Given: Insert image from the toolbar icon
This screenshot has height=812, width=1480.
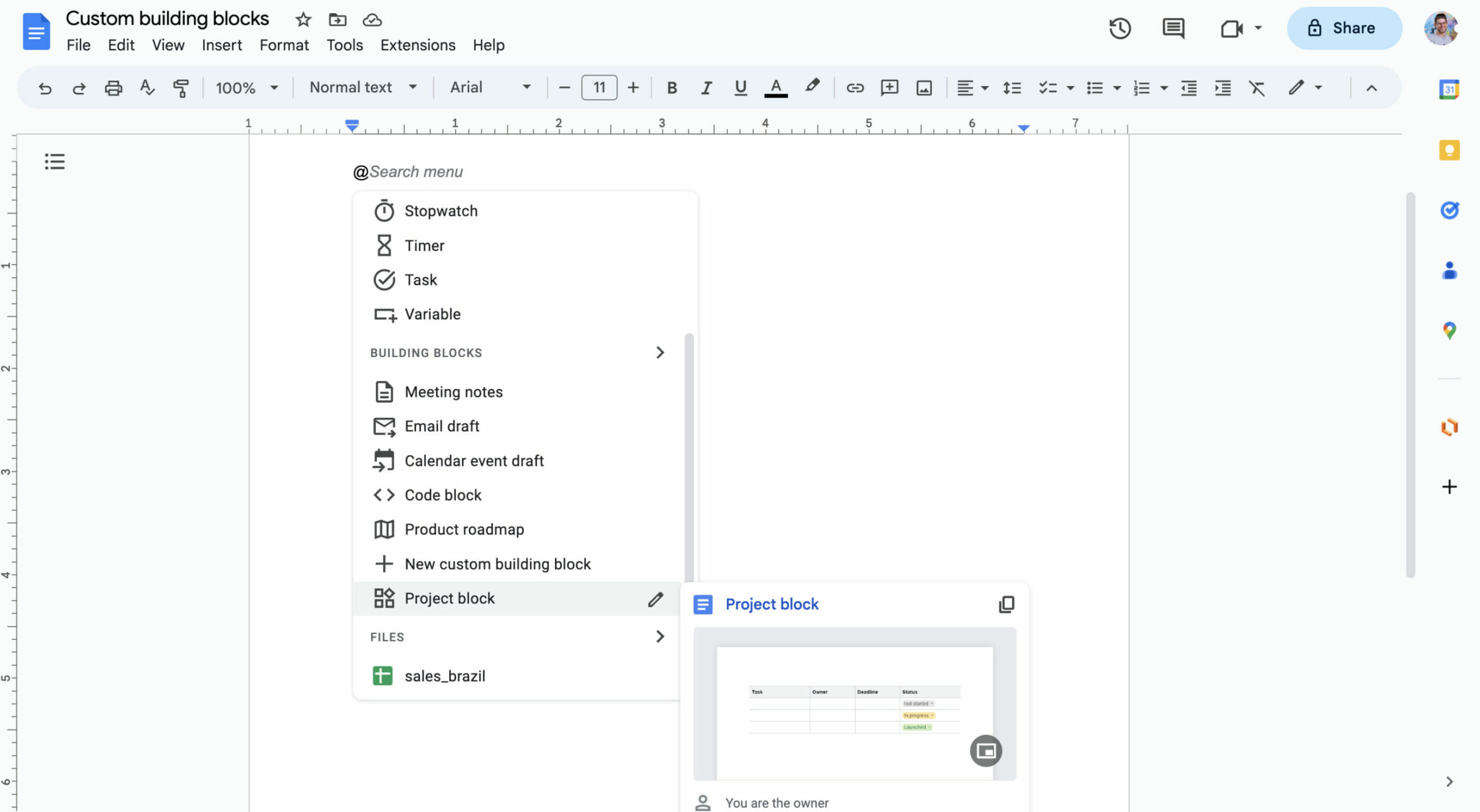Looking at the screenshot, I should click(924, 88).
